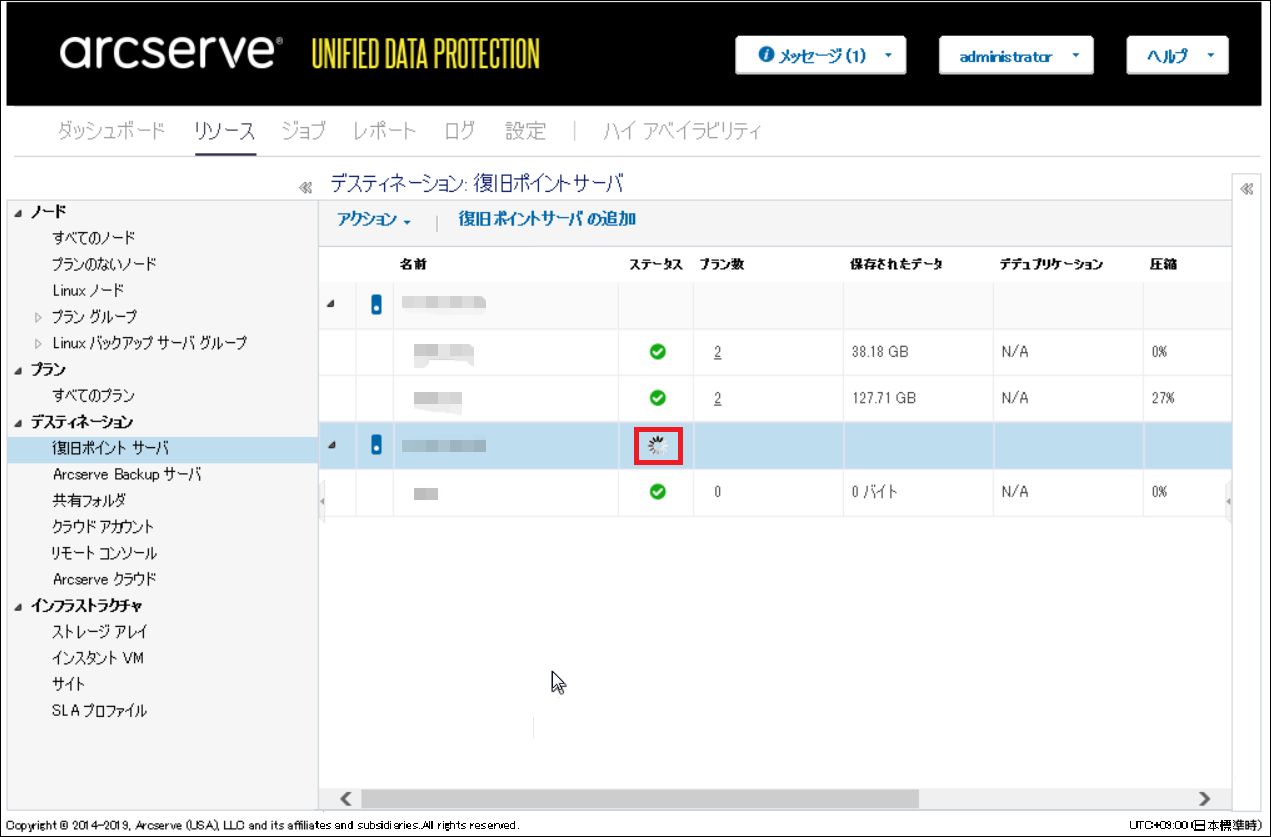
Task: Go to the レポート tab
Action: tap(384, 131)
